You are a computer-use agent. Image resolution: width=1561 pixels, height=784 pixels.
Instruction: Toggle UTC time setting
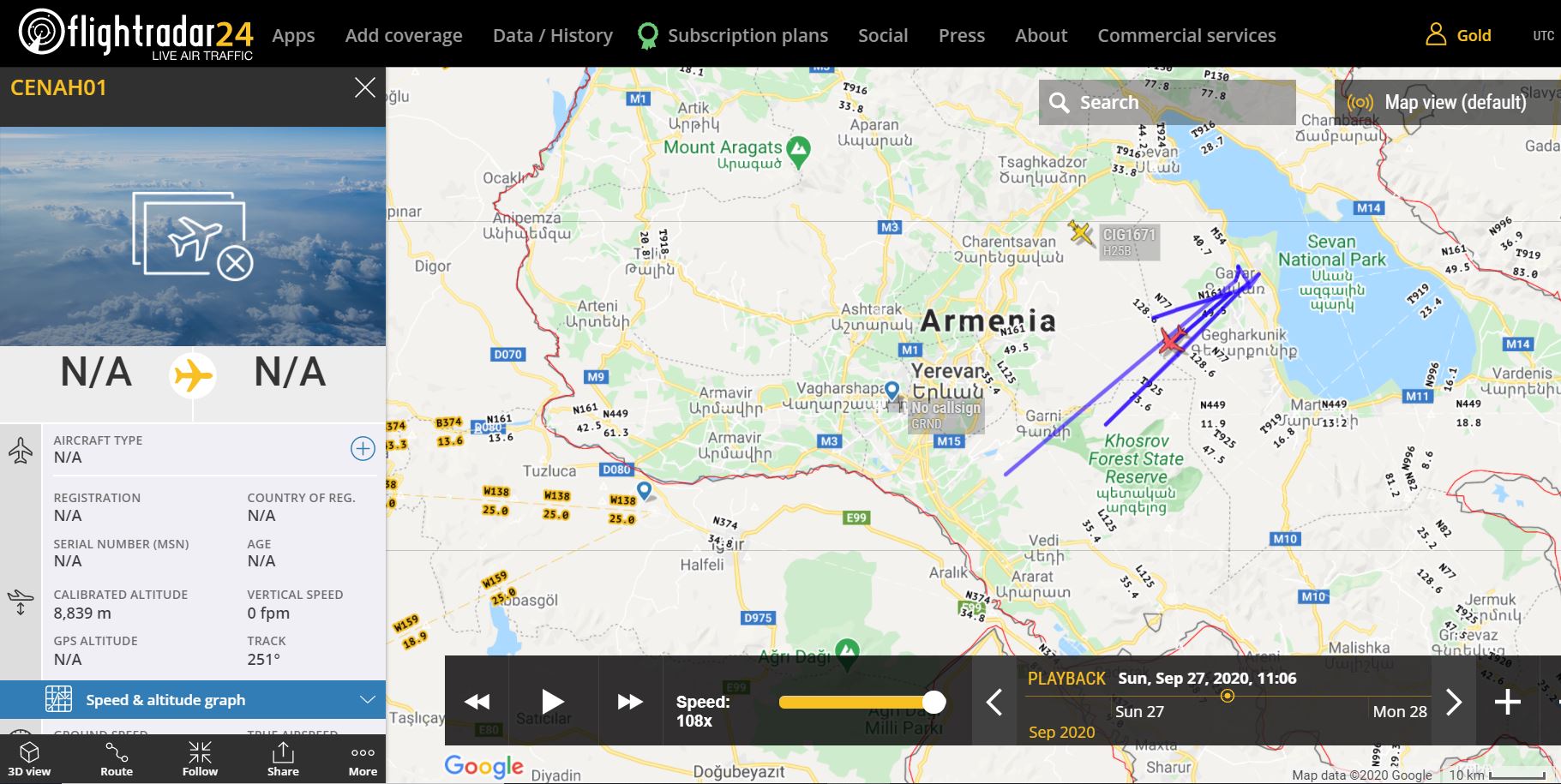pyautogui.click(x=1543, y=35)
